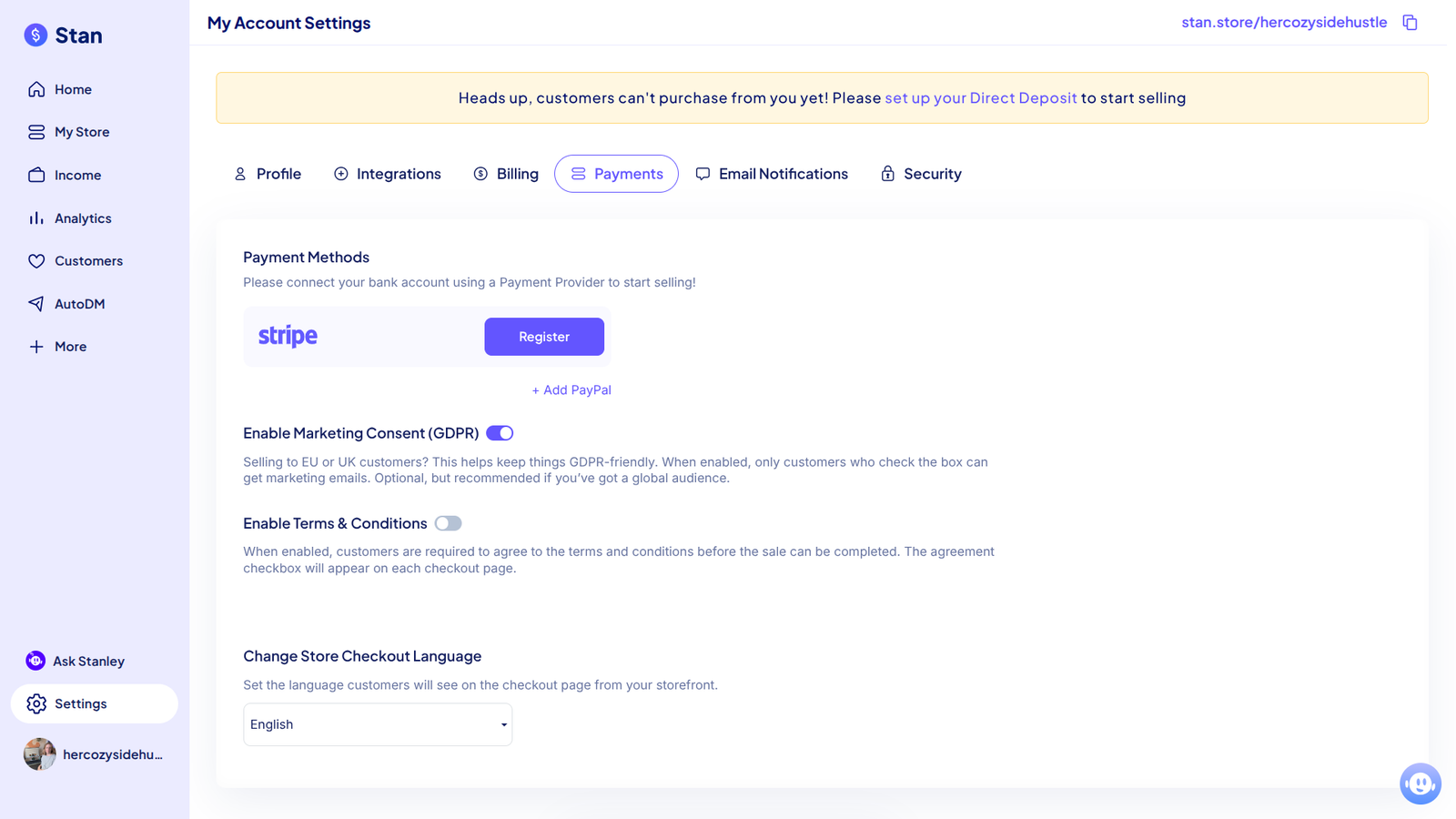Open the chat widget smiley icon
This screenshot has width=1456, height=819.
coord(1420,784)
